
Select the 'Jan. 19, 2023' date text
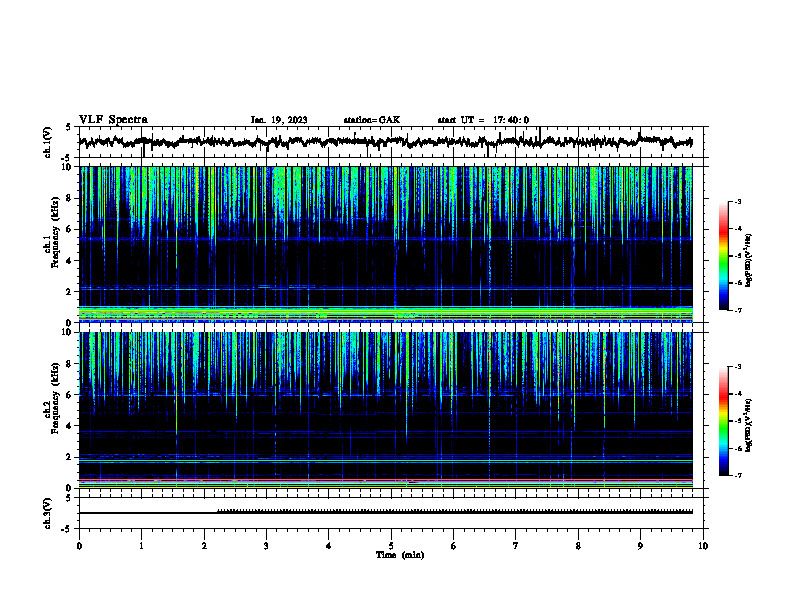tap(279, 120)
